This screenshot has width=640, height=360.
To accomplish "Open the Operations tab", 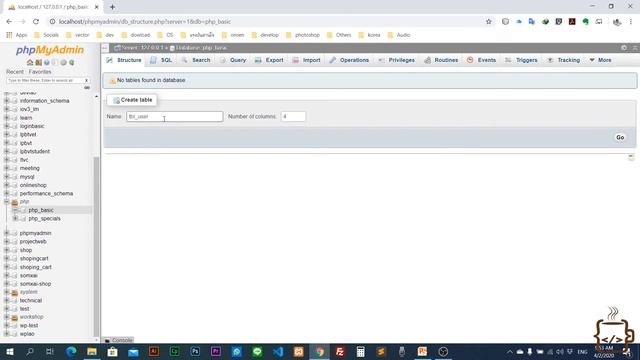I will [x=349, y=60].
